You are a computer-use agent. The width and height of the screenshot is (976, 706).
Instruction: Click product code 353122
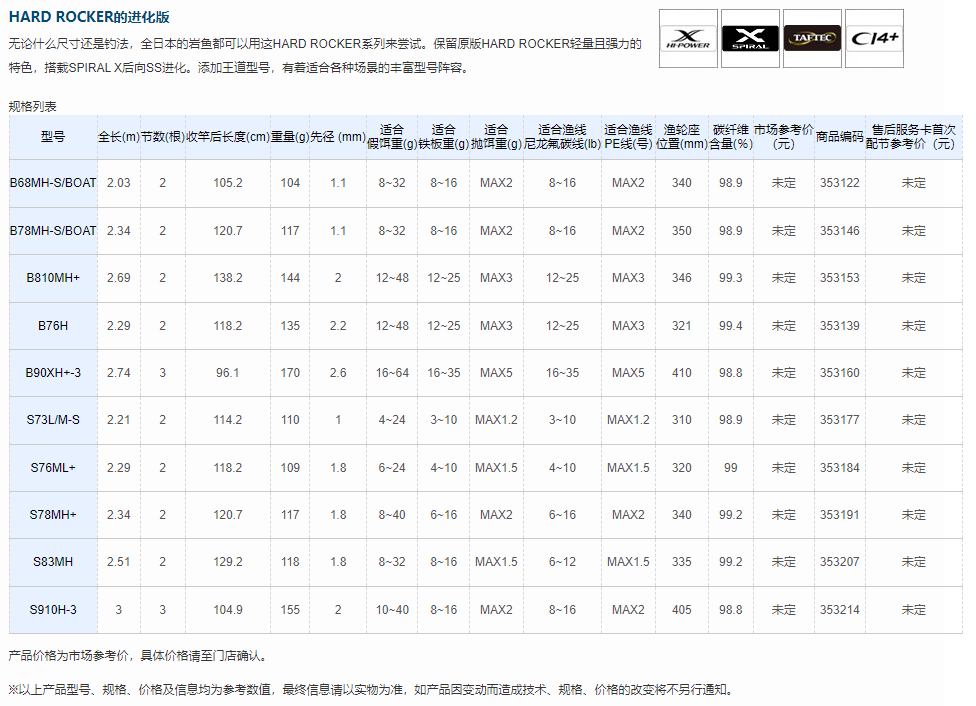tap(840, 183)
